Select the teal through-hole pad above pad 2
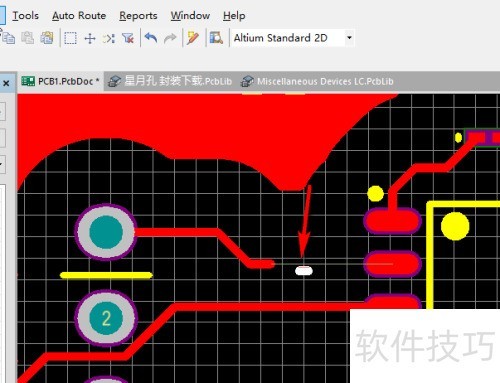 (106, 232)
